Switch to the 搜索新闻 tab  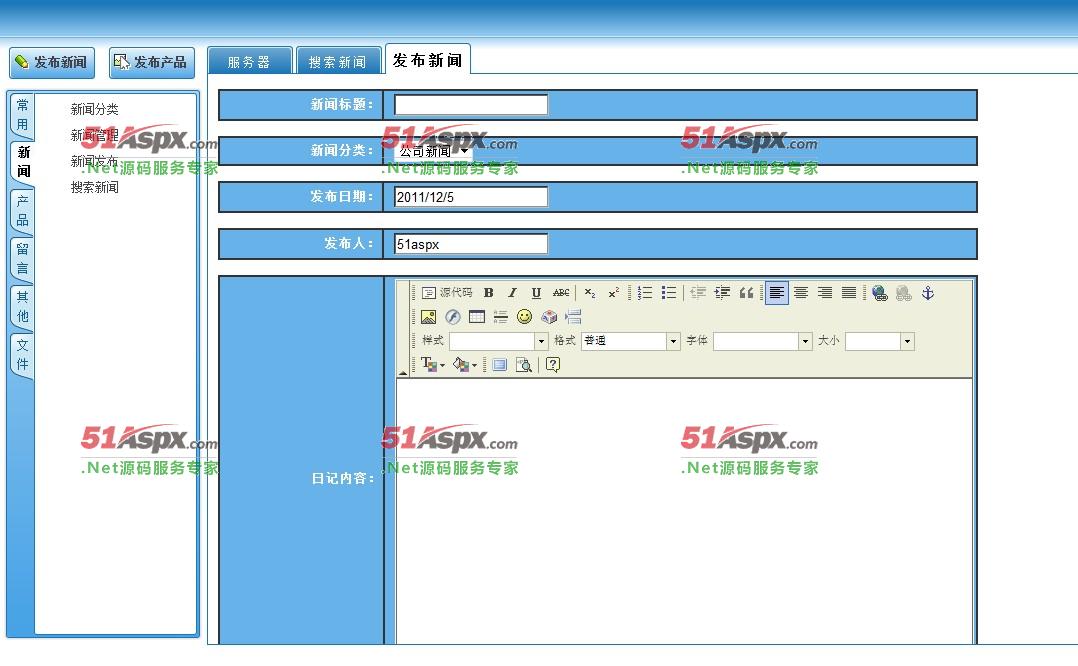338,60
